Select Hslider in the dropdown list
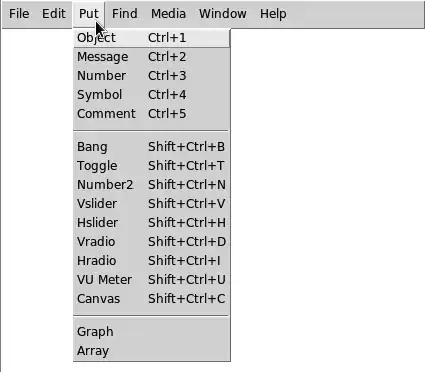425x372 pixels. [x=152, y=223]
